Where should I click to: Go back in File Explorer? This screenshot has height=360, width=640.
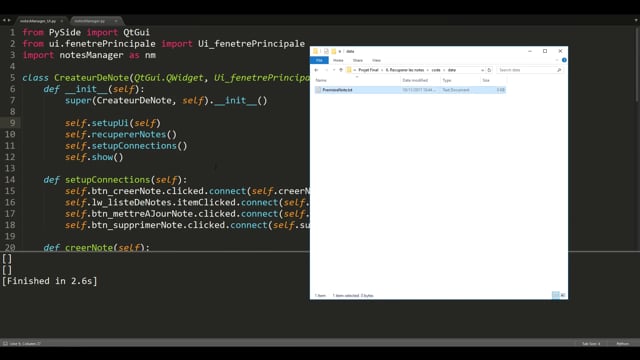pyautogui.click(x=316, y=70)
